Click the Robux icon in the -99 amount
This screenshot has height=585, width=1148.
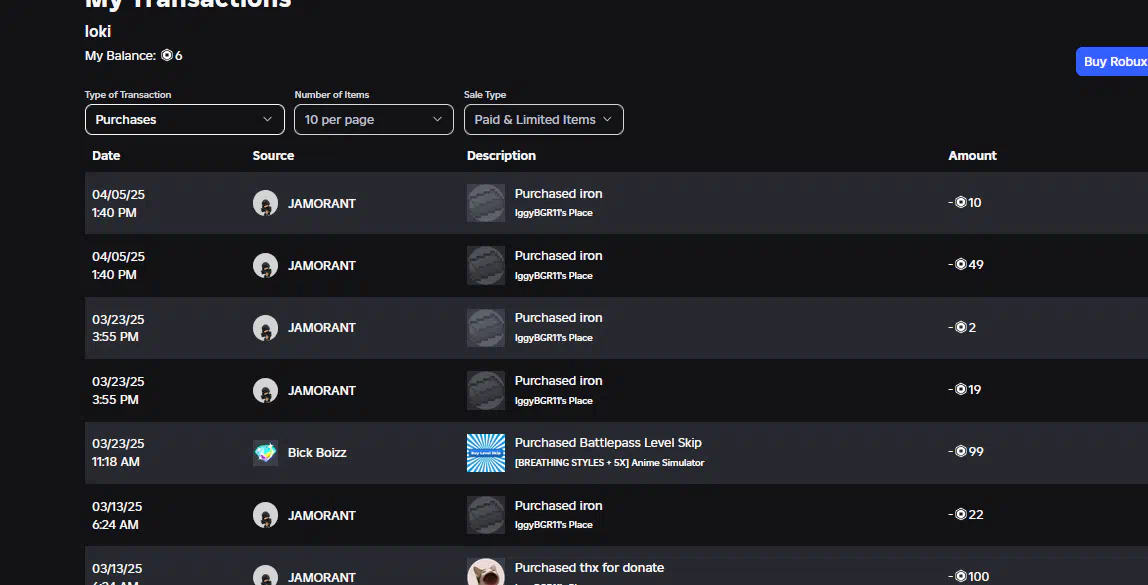[961, 452]
